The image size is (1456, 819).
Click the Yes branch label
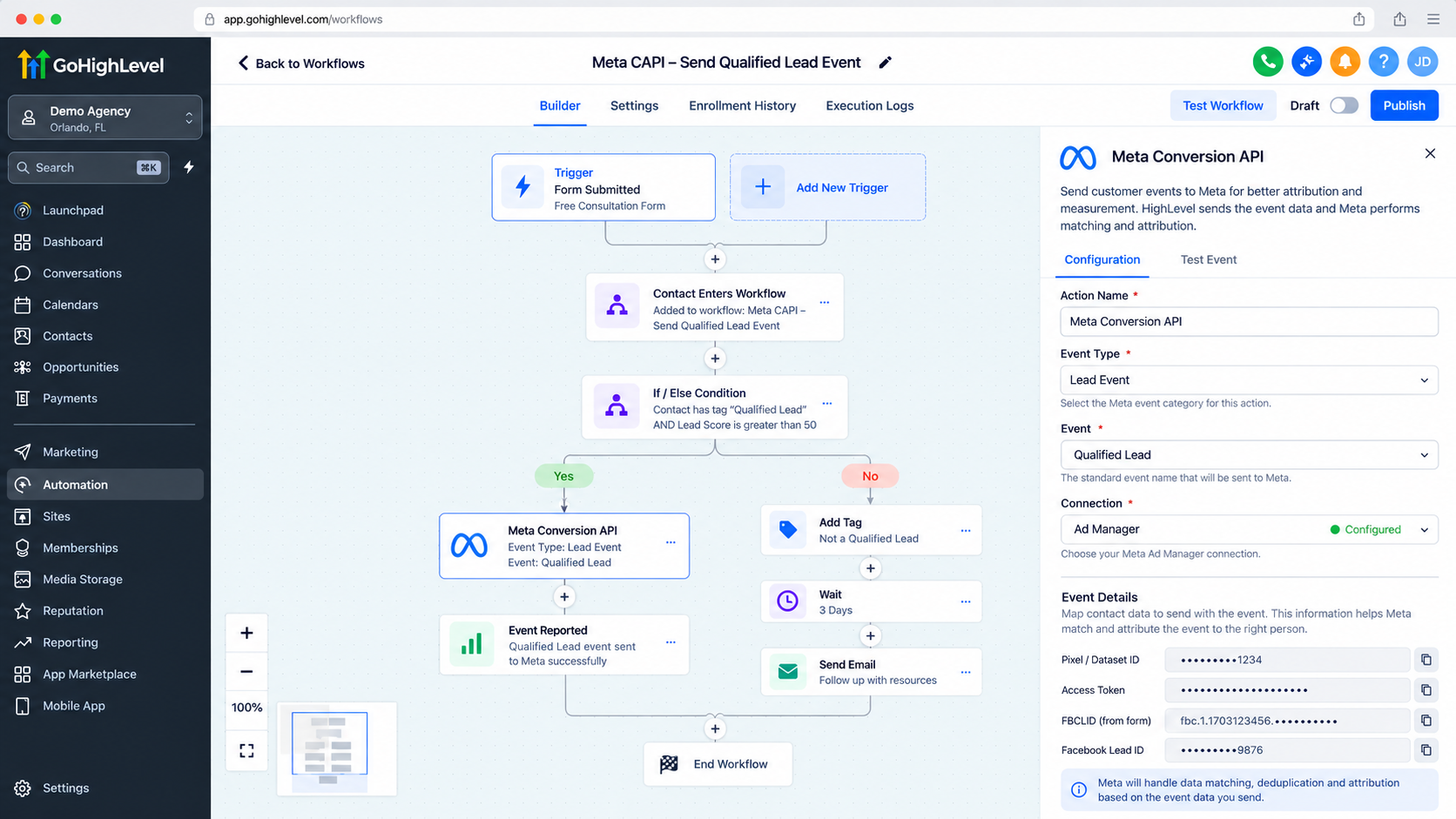click(x=563, y=476)
